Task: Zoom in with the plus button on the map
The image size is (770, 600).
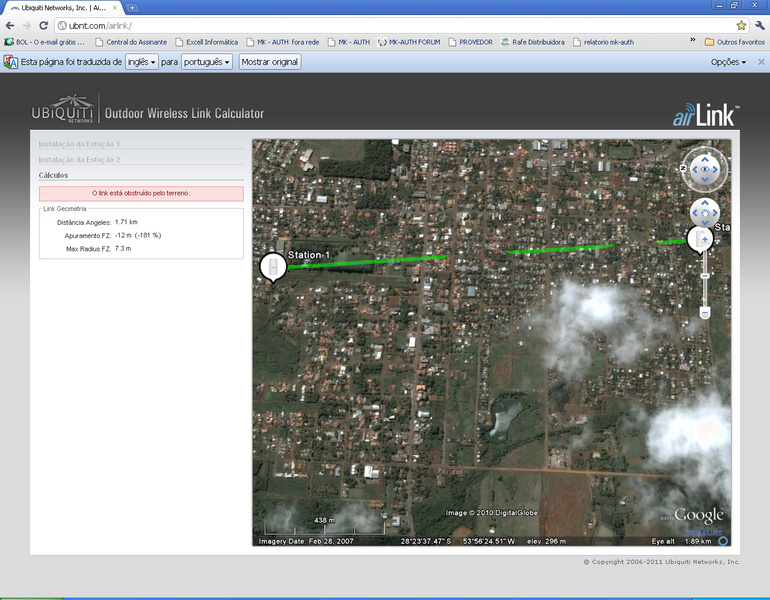Action: click(705, 239)
